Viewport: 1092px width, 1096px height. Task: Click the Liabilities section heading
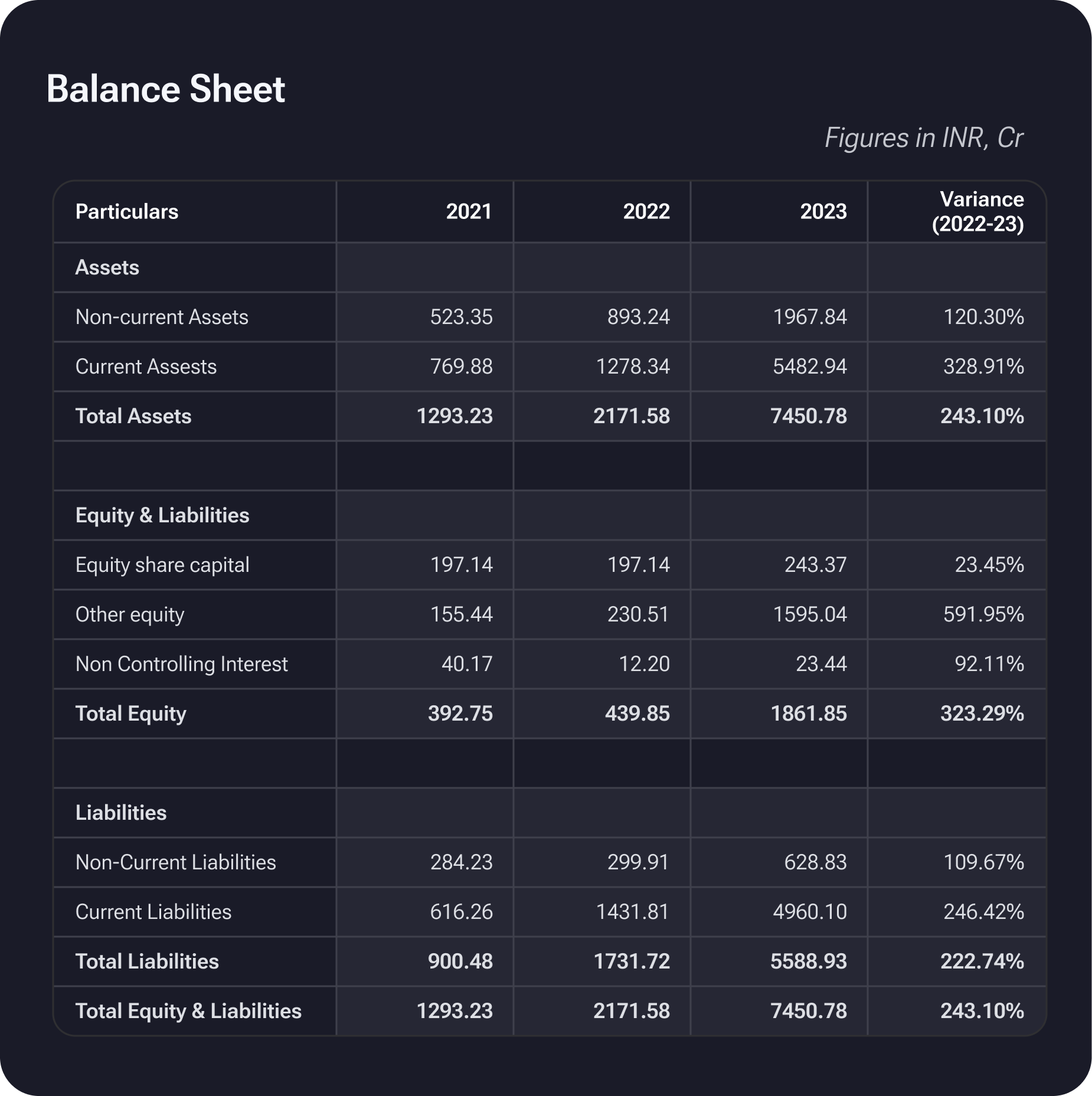(121, 813)
